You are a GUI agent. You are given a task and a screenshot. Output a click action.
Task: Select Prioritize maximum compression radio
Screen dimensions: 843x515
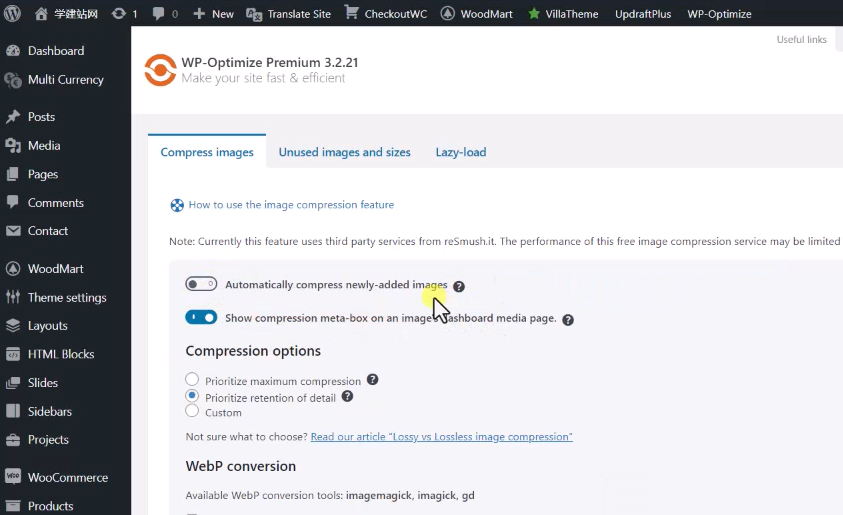pyautogui.click(x=192, y=379)
